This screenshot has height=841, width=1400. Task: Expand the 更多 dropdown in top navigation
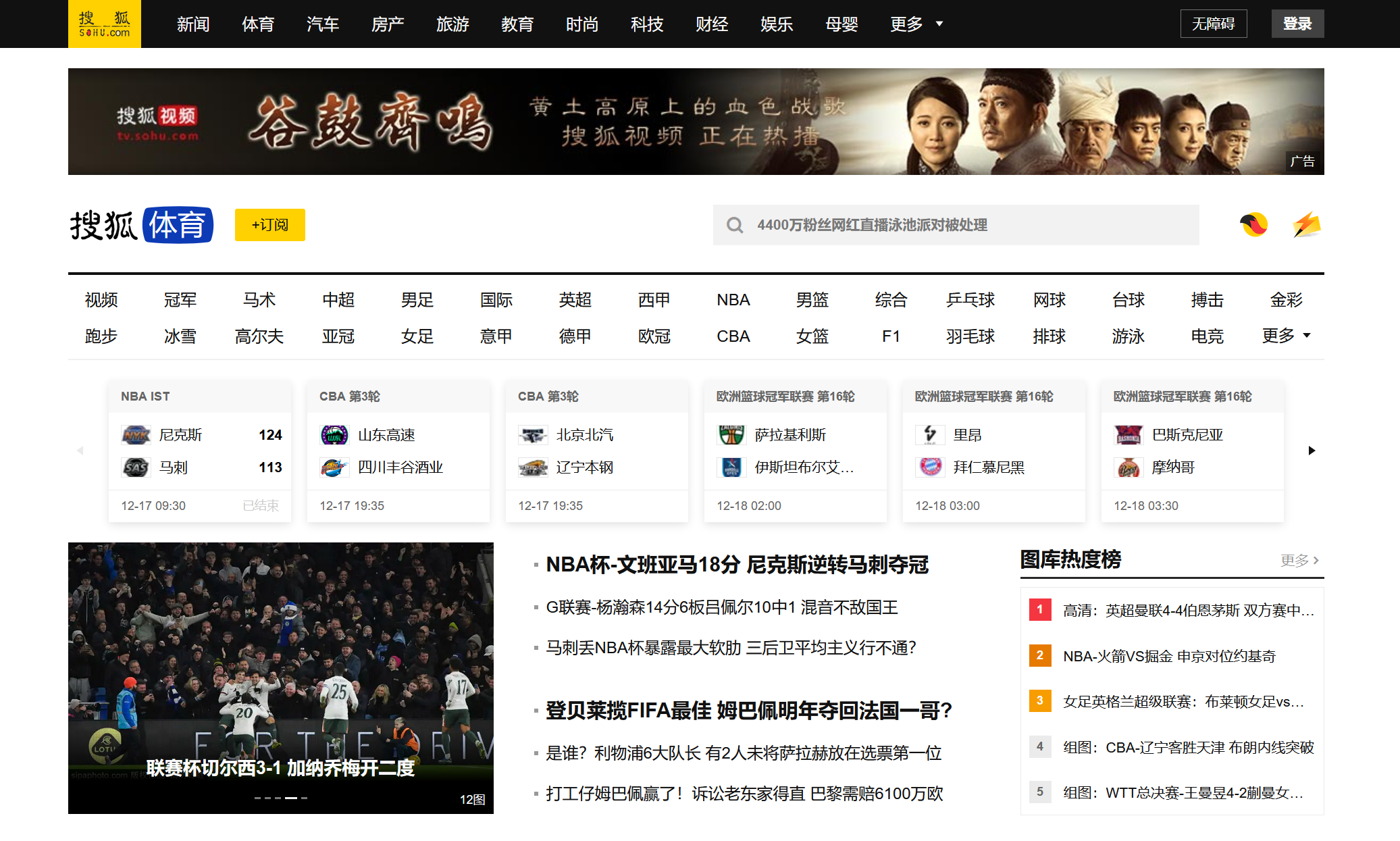click(916, 24)
